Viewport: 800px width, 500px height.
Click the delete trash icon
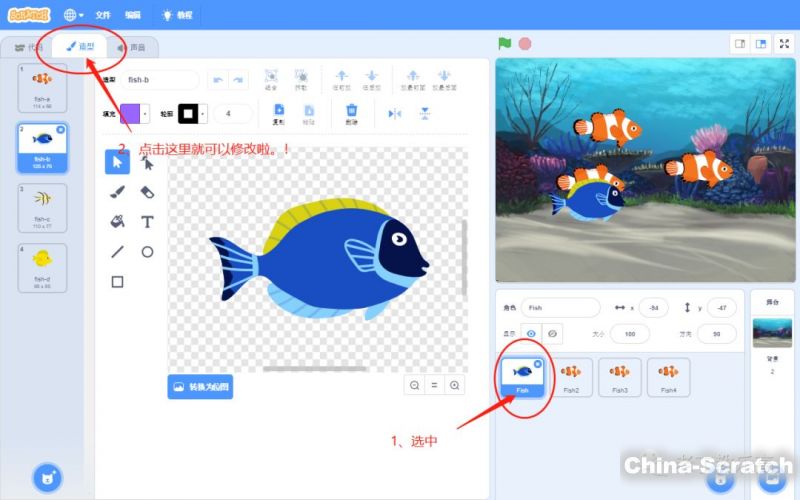(x=351, y=112)
